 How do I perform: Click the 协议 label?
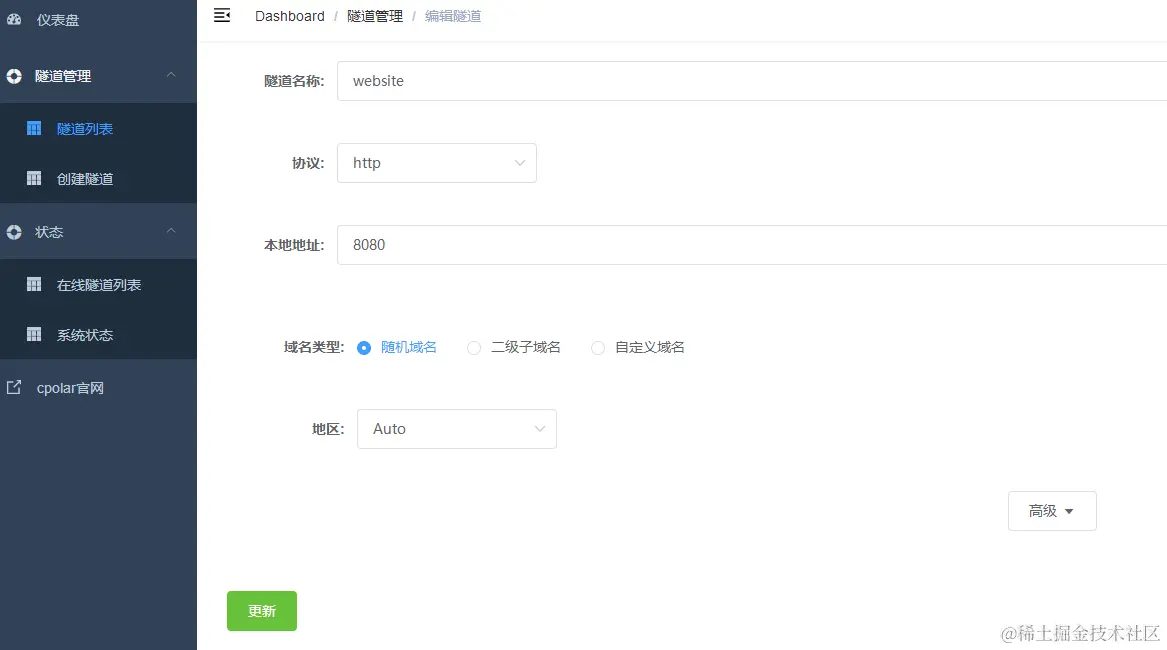(x=308, y=163)
